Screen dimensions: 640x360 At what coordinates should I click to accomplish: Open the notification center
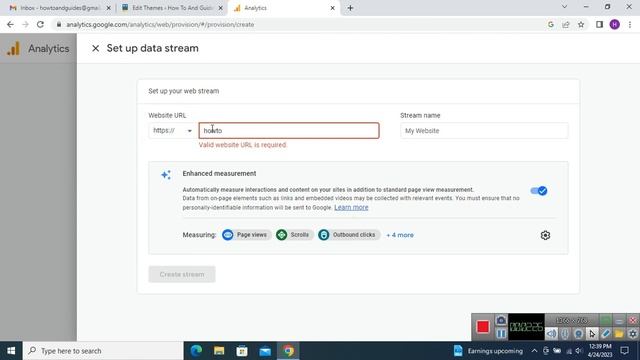pos(624,351)
